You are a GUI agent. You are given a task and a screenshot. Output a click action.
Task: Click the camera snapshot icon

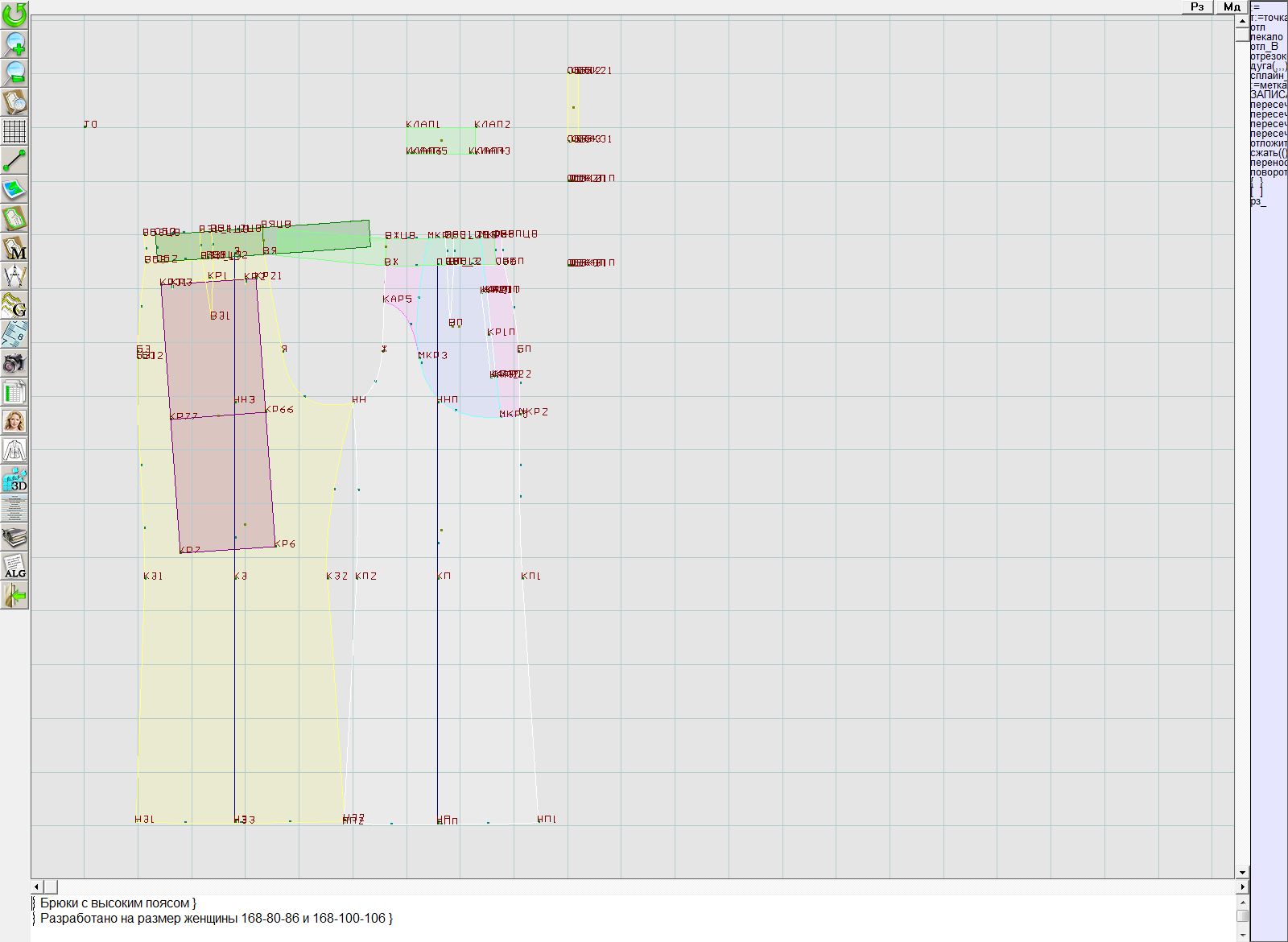(14, 363)
